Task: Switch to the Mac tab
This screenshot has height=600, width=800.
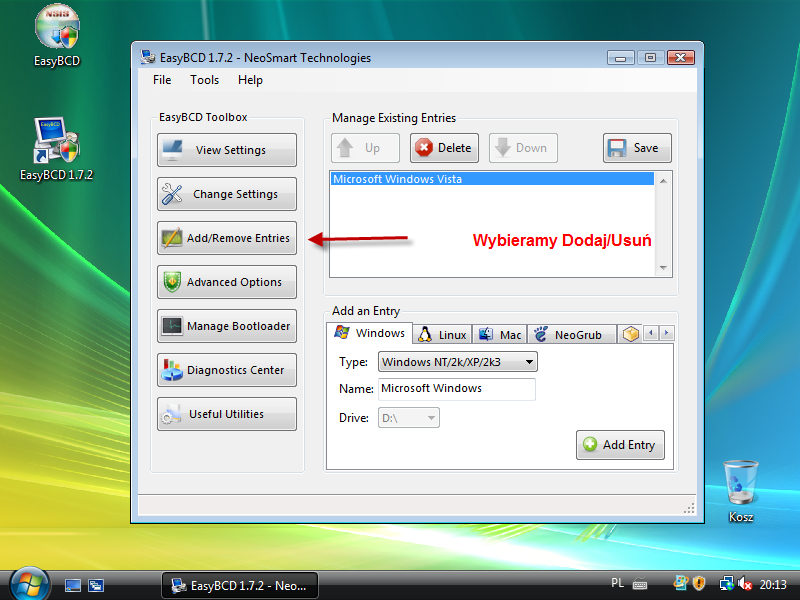Action: (500, 335)
